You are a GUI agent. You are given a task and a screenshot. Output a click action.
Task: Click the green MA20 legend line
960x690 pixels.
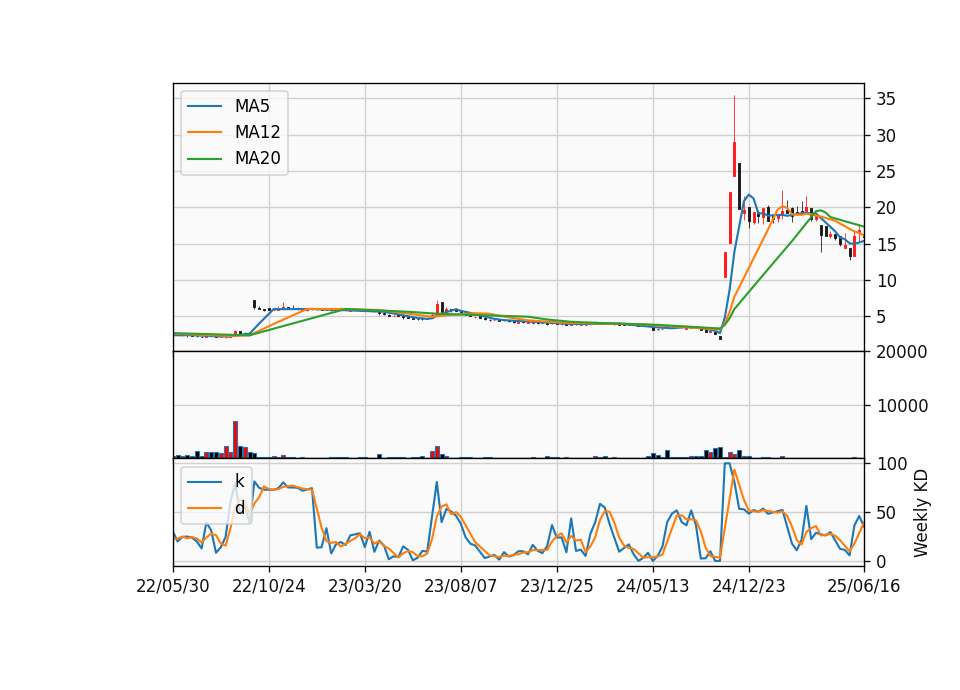[204, 159]
